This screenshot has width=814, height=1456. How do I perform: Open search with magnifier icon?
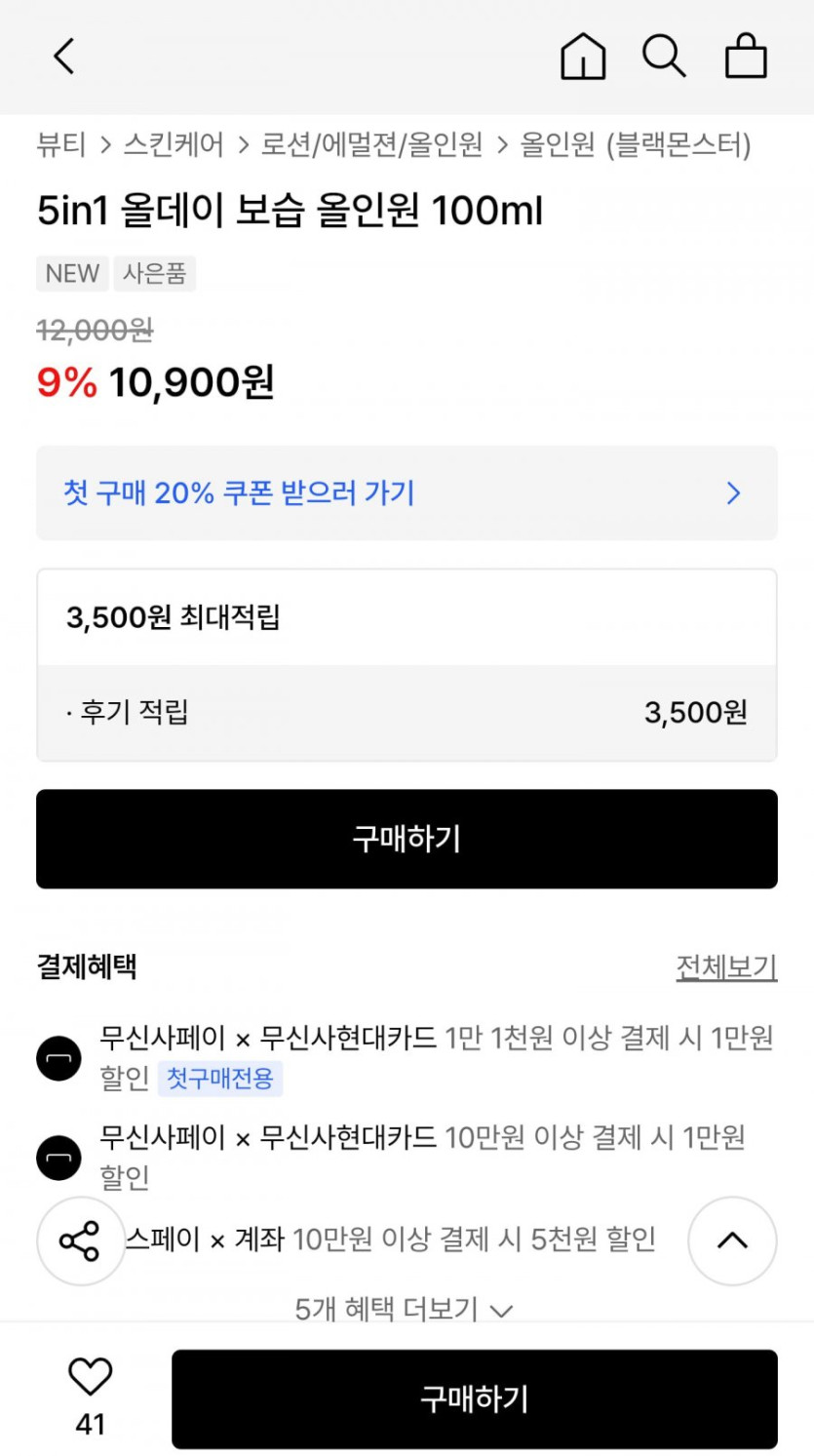(x=664, y=57)
